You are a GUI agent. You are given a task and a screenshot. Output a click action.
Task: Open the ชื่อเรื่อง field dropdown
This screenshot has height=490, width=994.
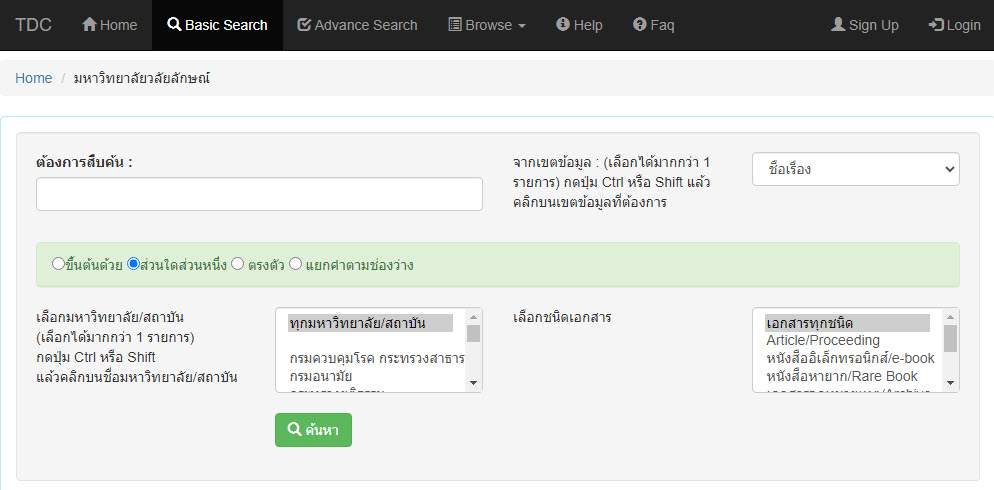pos(855,169)
